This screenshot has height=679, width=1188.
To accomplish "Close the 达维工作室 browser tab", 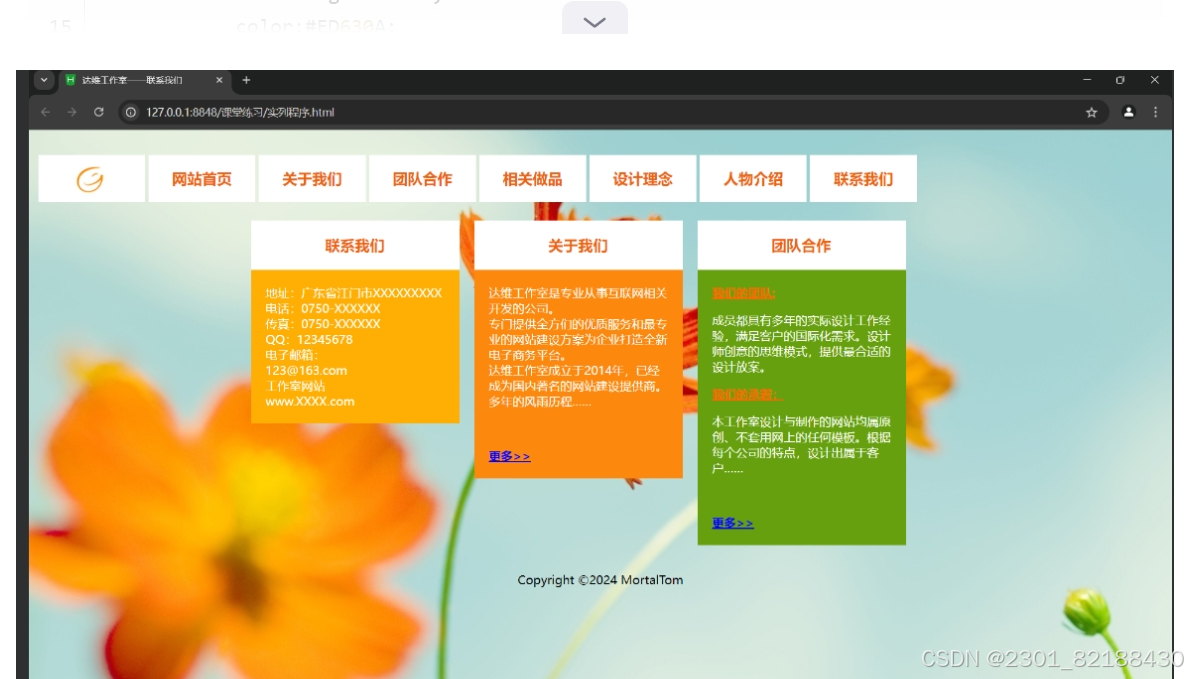I will pyautogui.click(x=219, y=80).
